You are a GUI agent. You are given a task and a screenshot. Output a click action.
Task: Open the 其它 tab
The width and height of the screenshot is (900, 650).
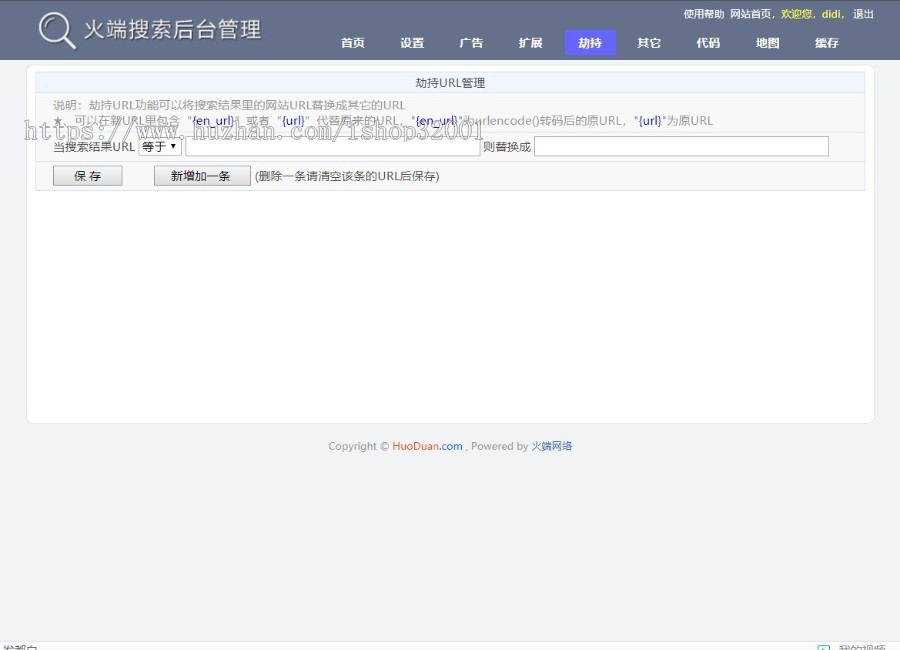[649, 43]
